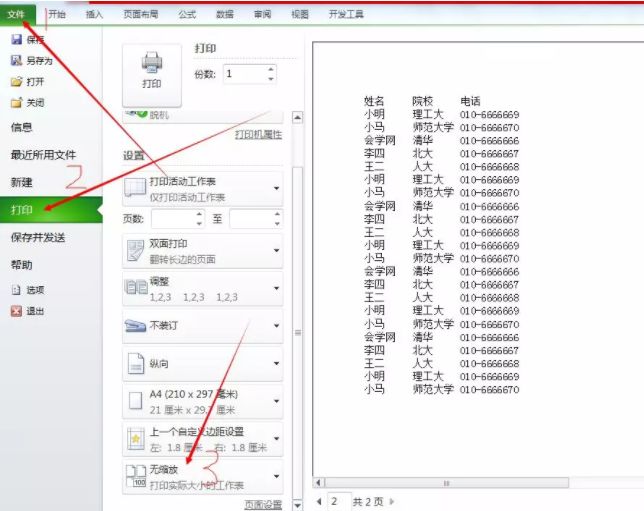Click the current page number field

click(x=339, y=502)
